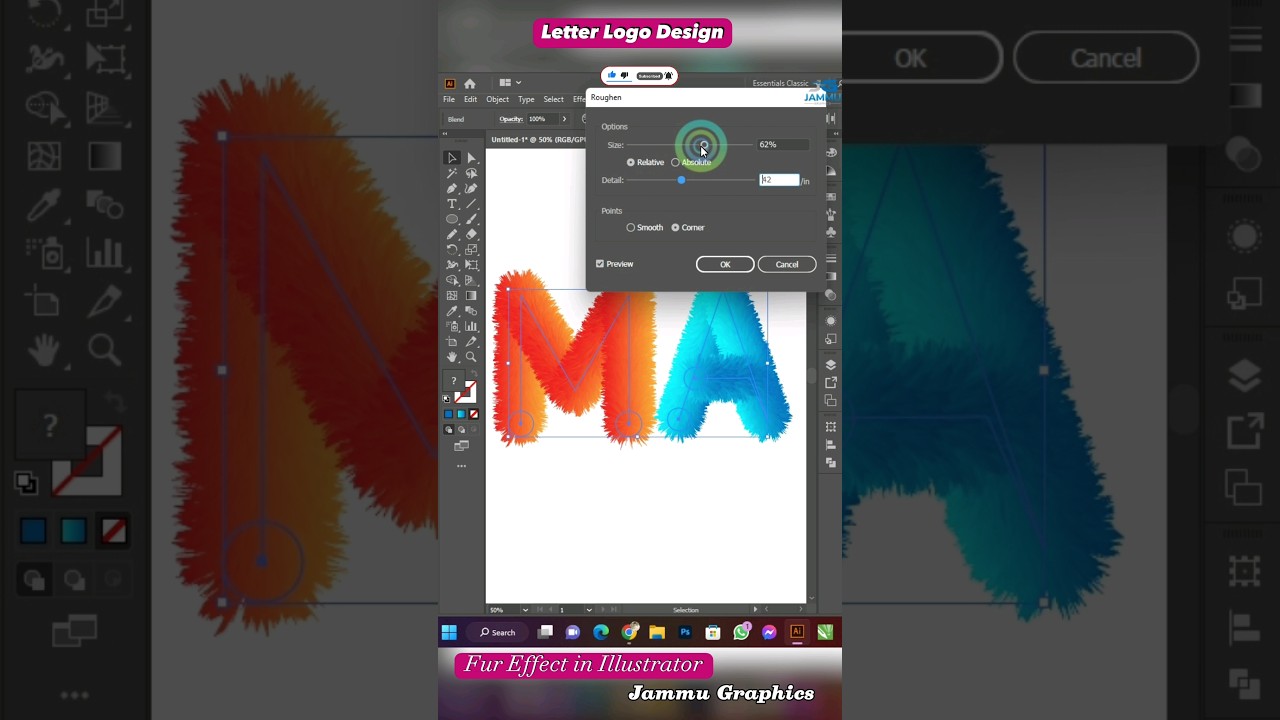The image size is (1280, 720).
Task: Open the Object menu
Action: [497, 99]
